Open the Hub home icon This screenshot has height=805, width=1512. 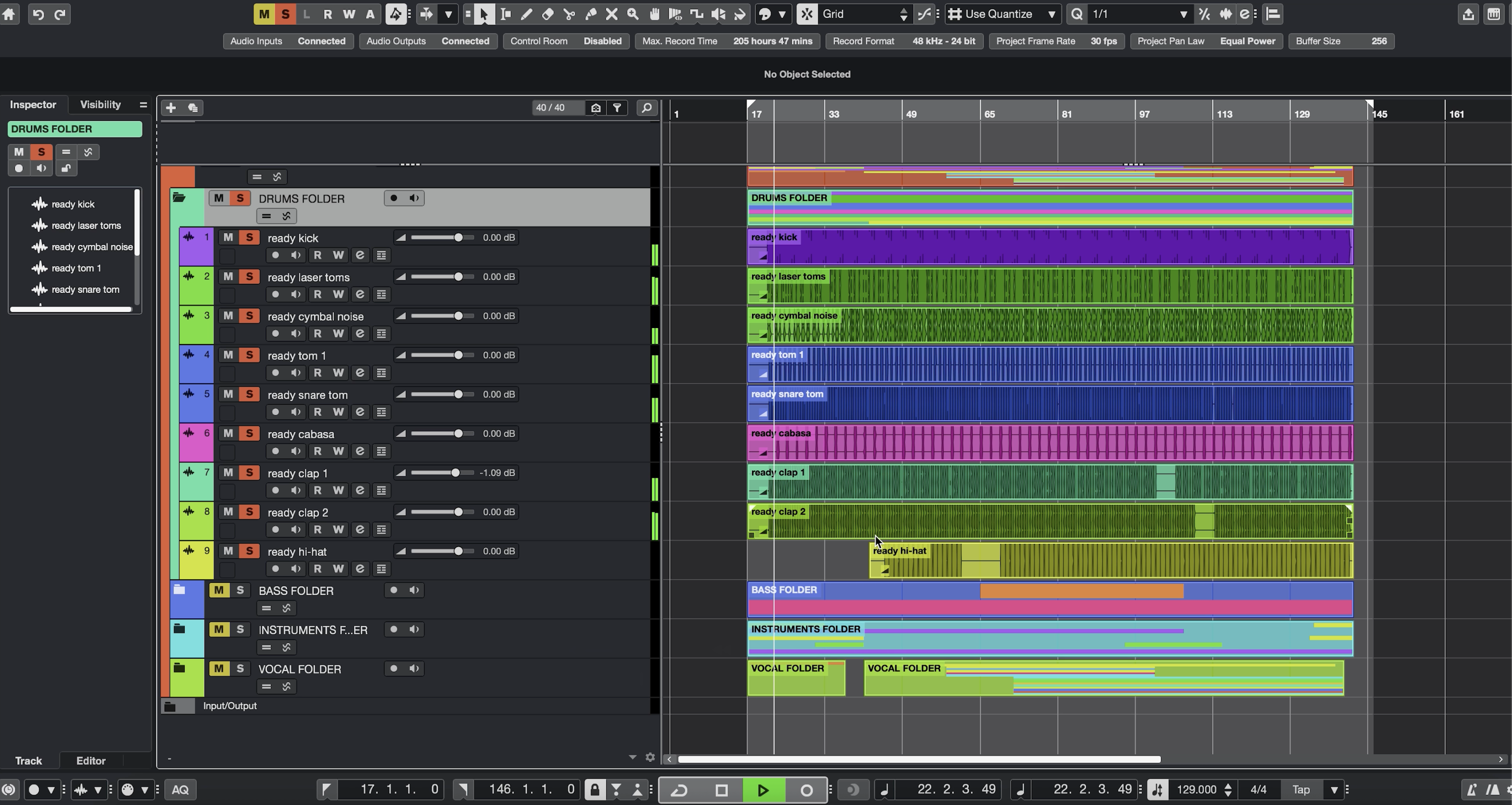pyautogui.click(x=9, y=14)
